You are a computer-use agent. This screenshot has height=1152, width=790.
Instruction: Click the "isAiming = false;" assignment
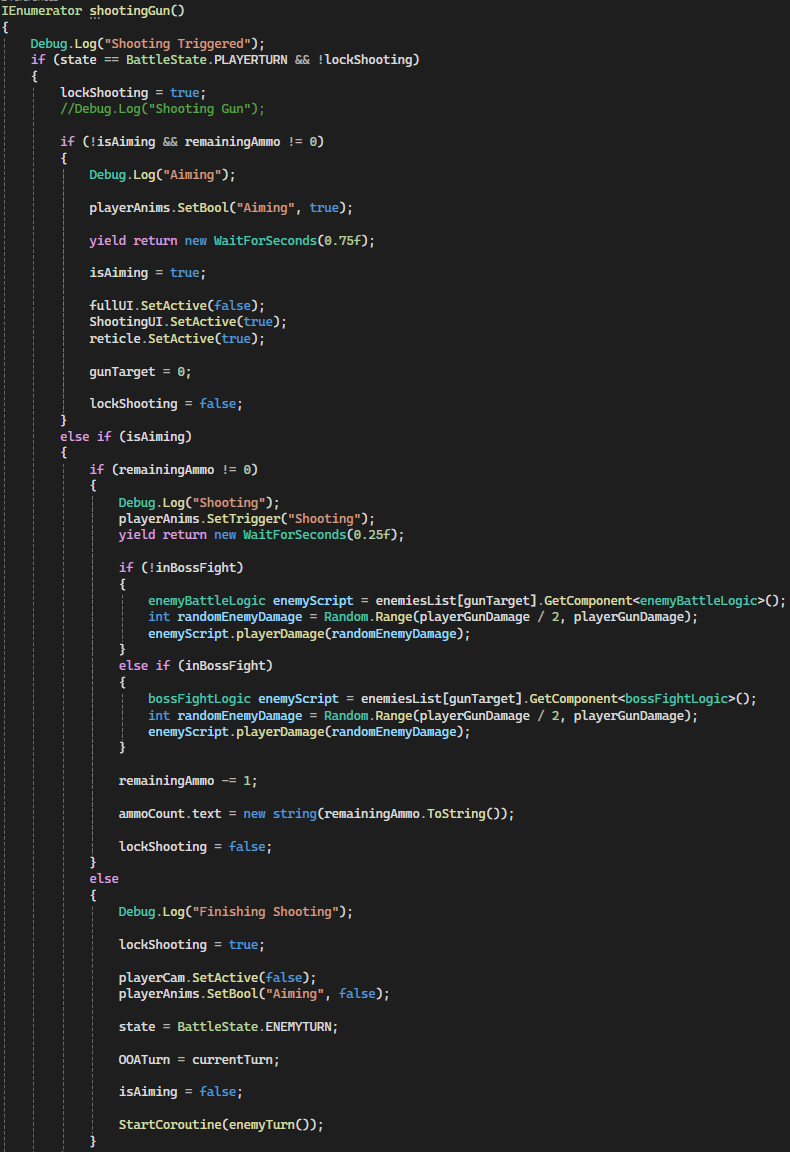point(181,1092)
